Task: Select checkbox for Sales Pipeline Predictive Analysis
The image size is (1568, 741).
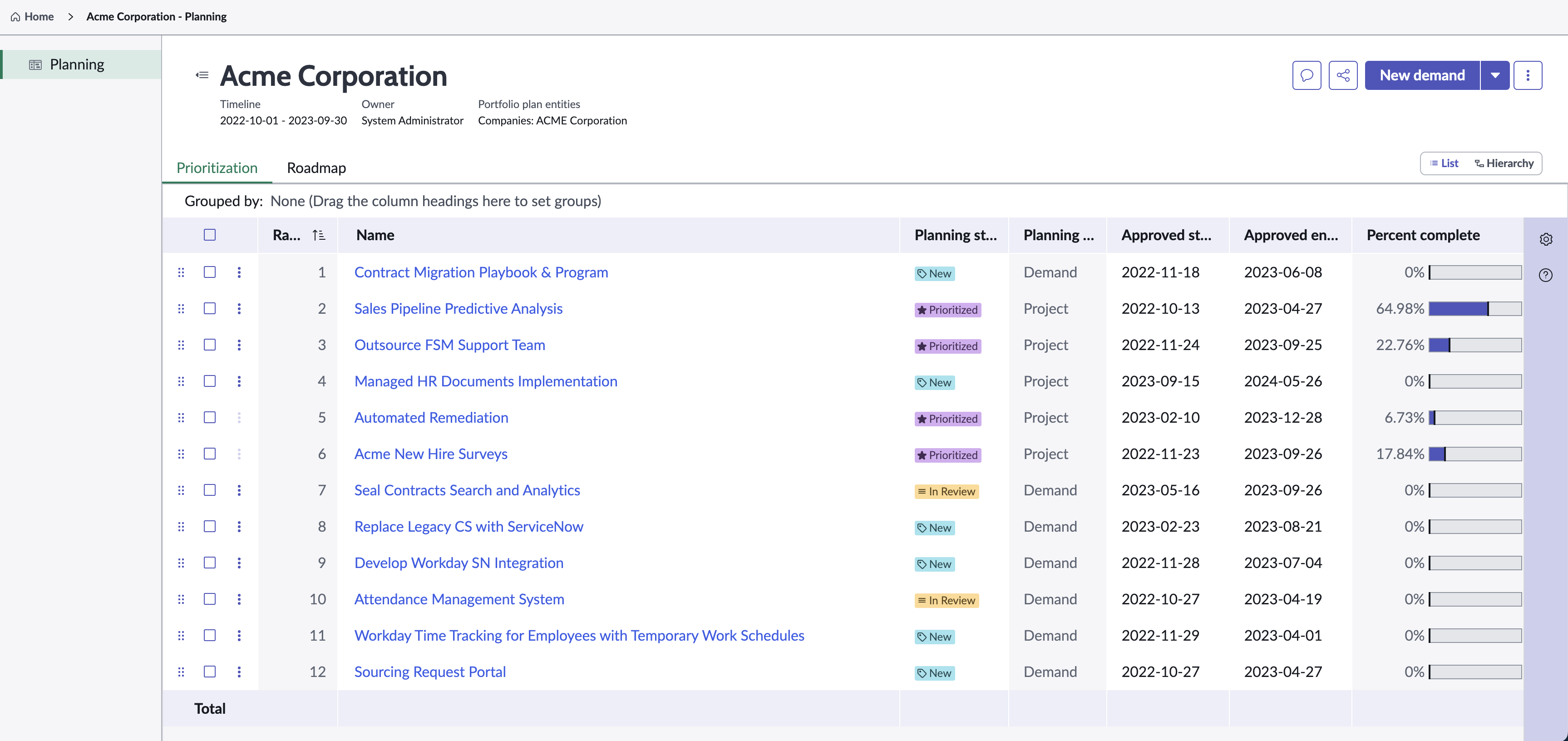Action: [209, 309]
